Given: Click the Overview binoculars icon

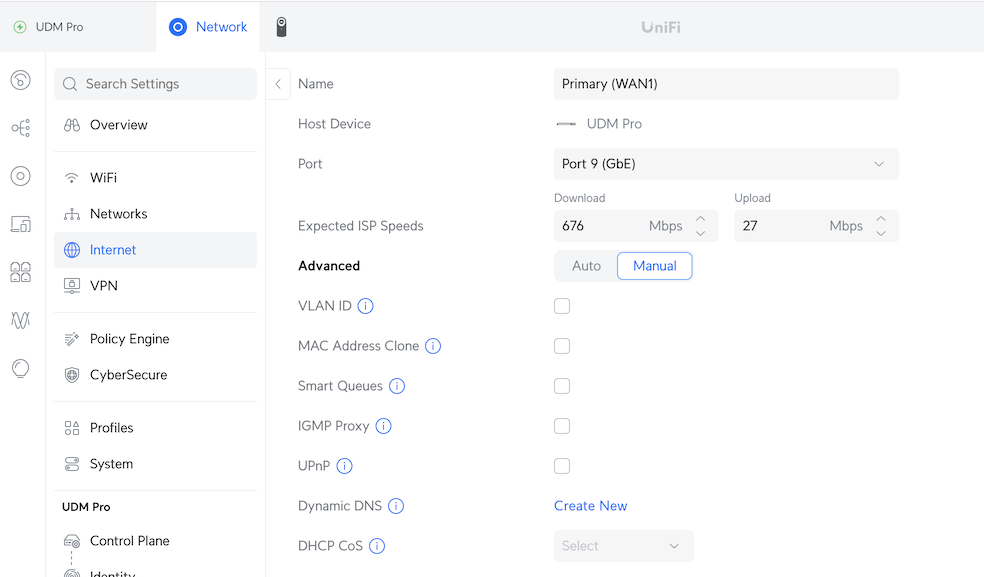Looking at the screenshot, I should (72, 125).
